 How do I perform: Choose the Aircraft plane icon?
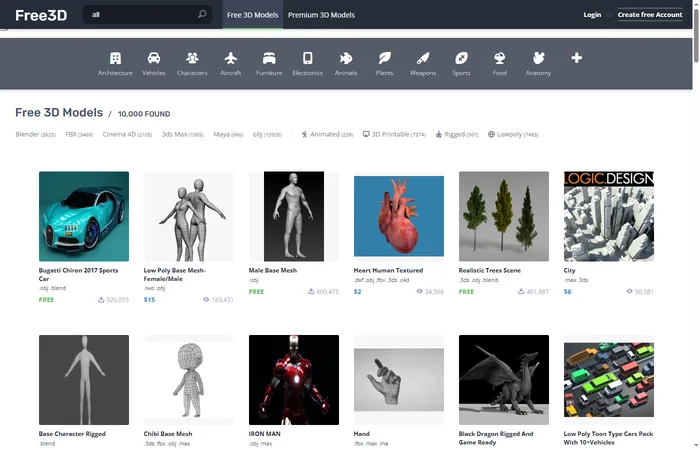pyautogui.click(x=231, y=58)
